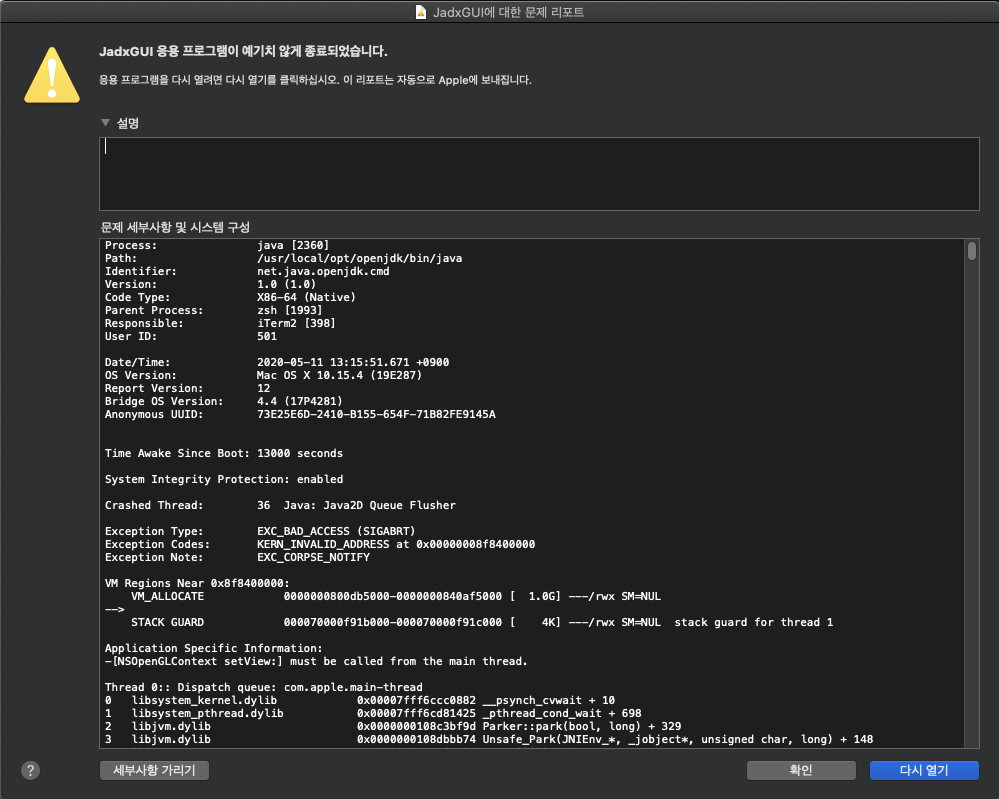Click the yellow warning triangle icon
The height and width of the screenshot is (799, 999).
coord(52,75)
